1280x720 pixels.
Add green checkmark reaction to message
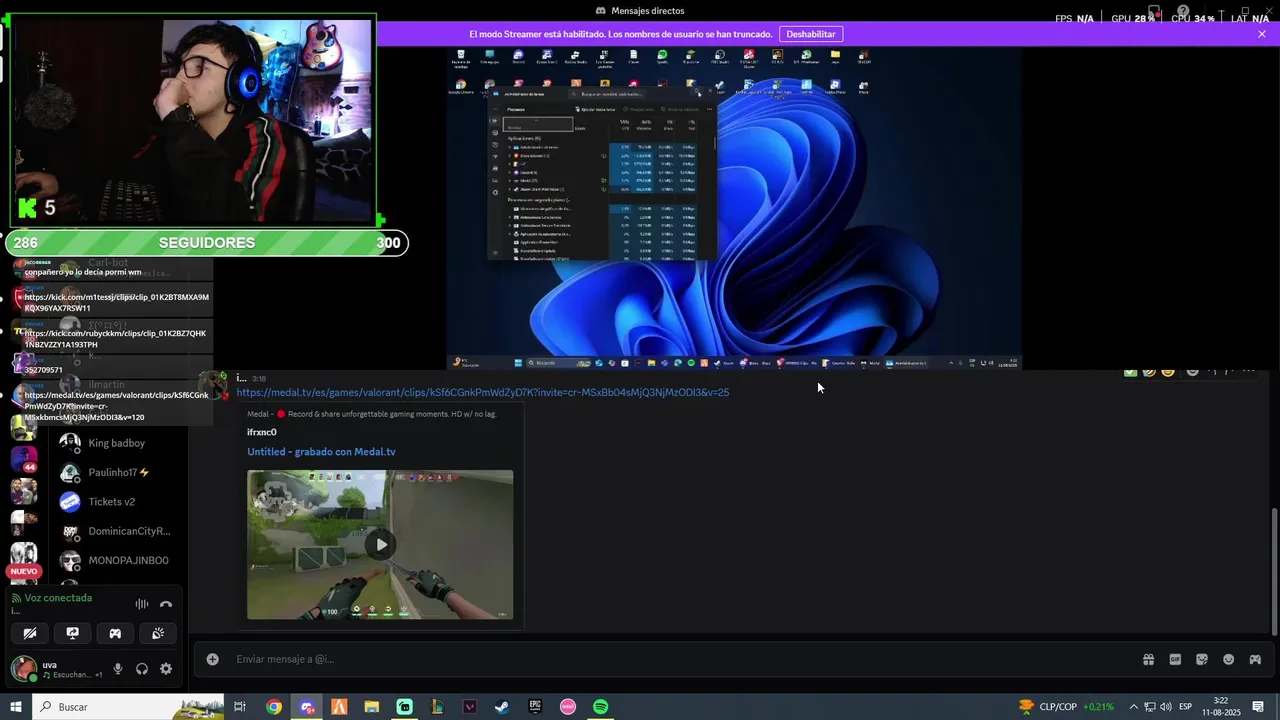[1130, 372]
